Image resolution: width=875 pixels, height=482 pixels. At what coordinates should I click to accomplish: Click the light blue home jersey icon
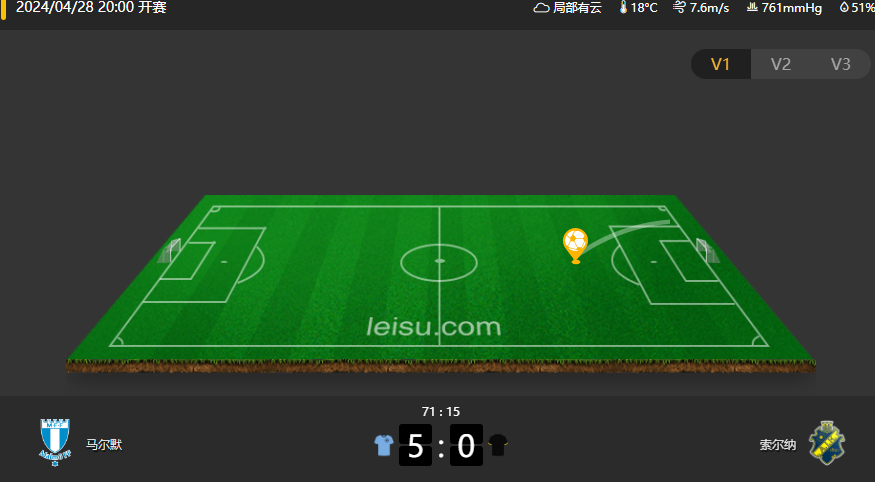pos(384,445)
